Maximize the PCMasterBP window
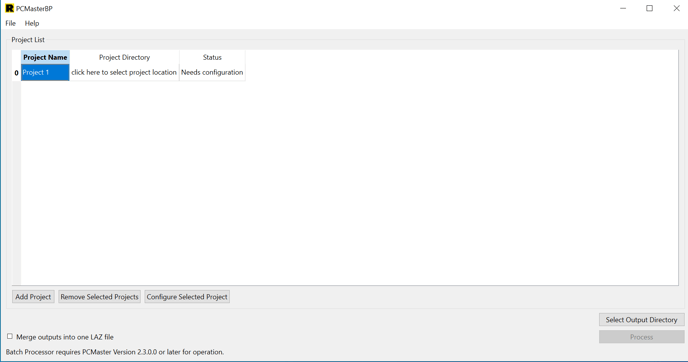The width and height of the screenshot is (688, 362). tap(649, 8)
